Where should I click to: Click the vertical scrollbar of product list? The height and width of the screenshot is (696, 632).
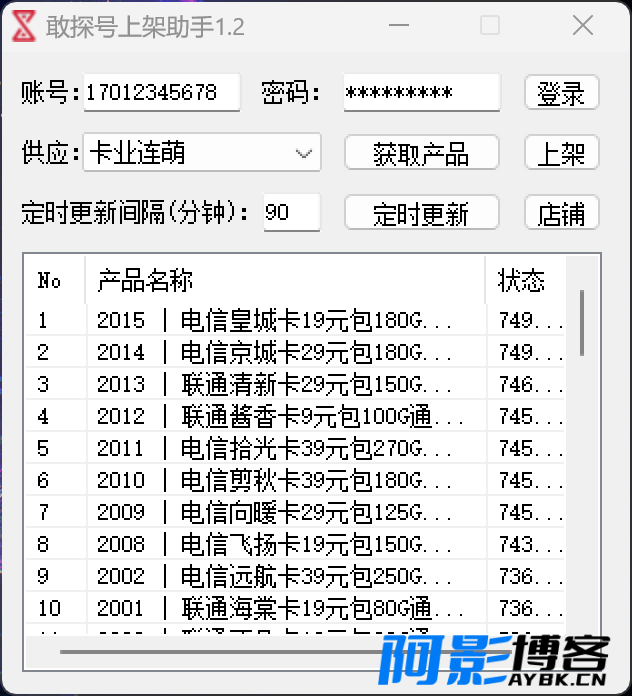[583, 322]
